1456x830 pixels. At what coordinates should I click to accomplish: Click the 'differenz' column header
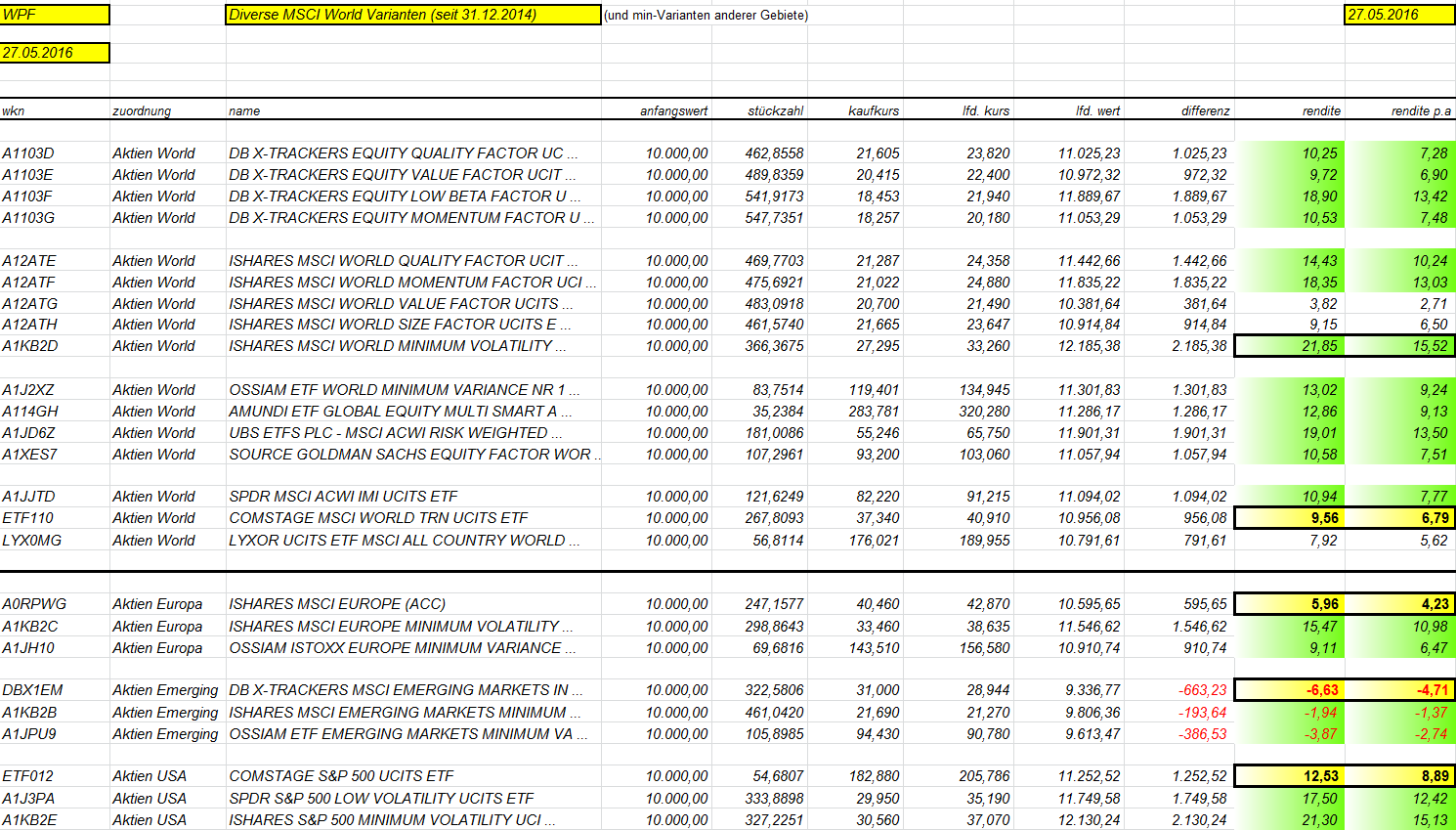coord(1206,111)
